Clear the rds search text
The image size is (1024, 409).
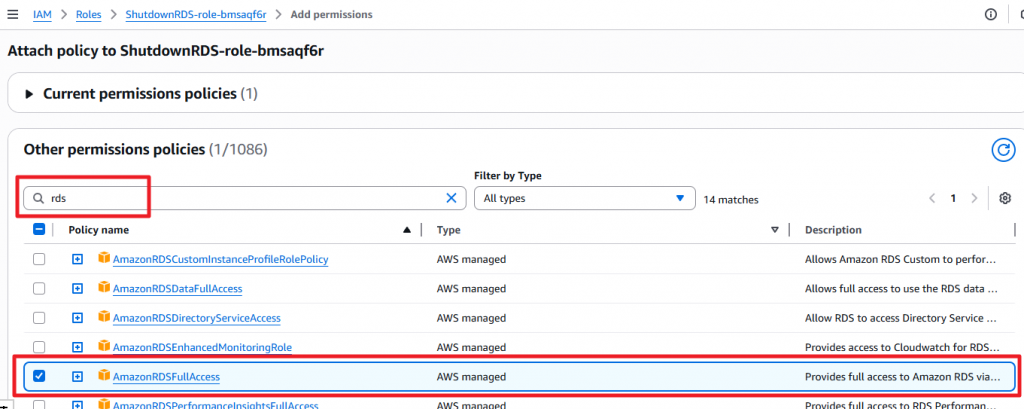coord(451,199)
